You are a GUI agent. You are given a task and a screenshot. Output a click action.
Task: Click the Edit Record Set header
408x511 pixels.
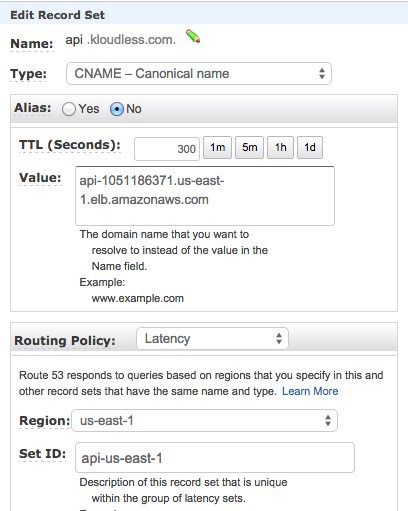click(x=58, y=15)
